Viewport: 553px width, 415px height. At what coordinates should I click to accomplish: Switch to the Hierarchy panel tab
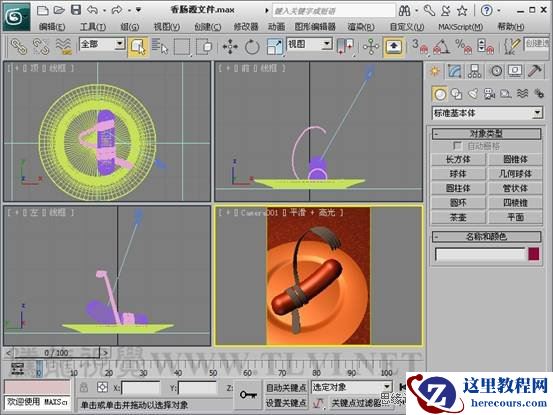[x=474, y=71]
